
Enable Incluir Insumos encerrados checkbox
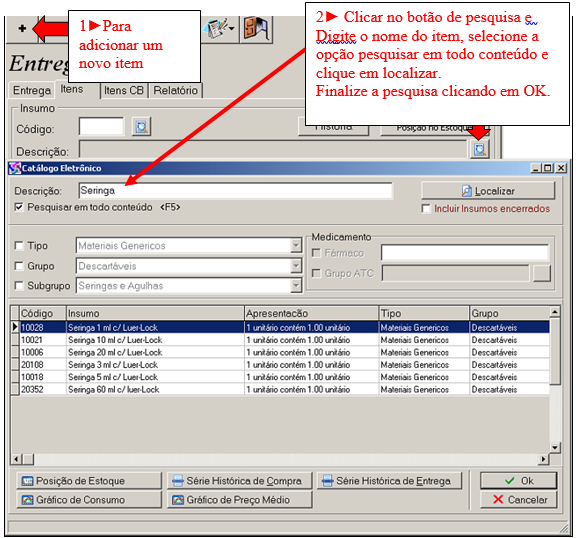pyautogui.click(x=426, y=209)
